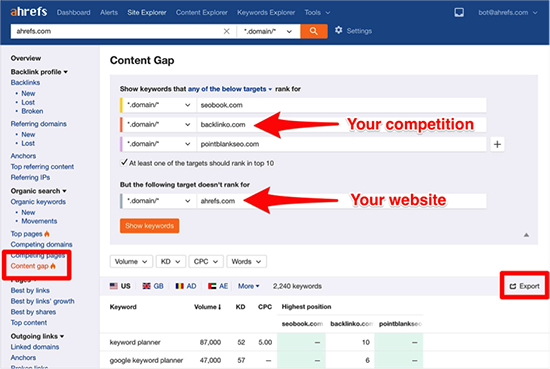
Task: Open Best by shares link
Action: click(33, 312)
